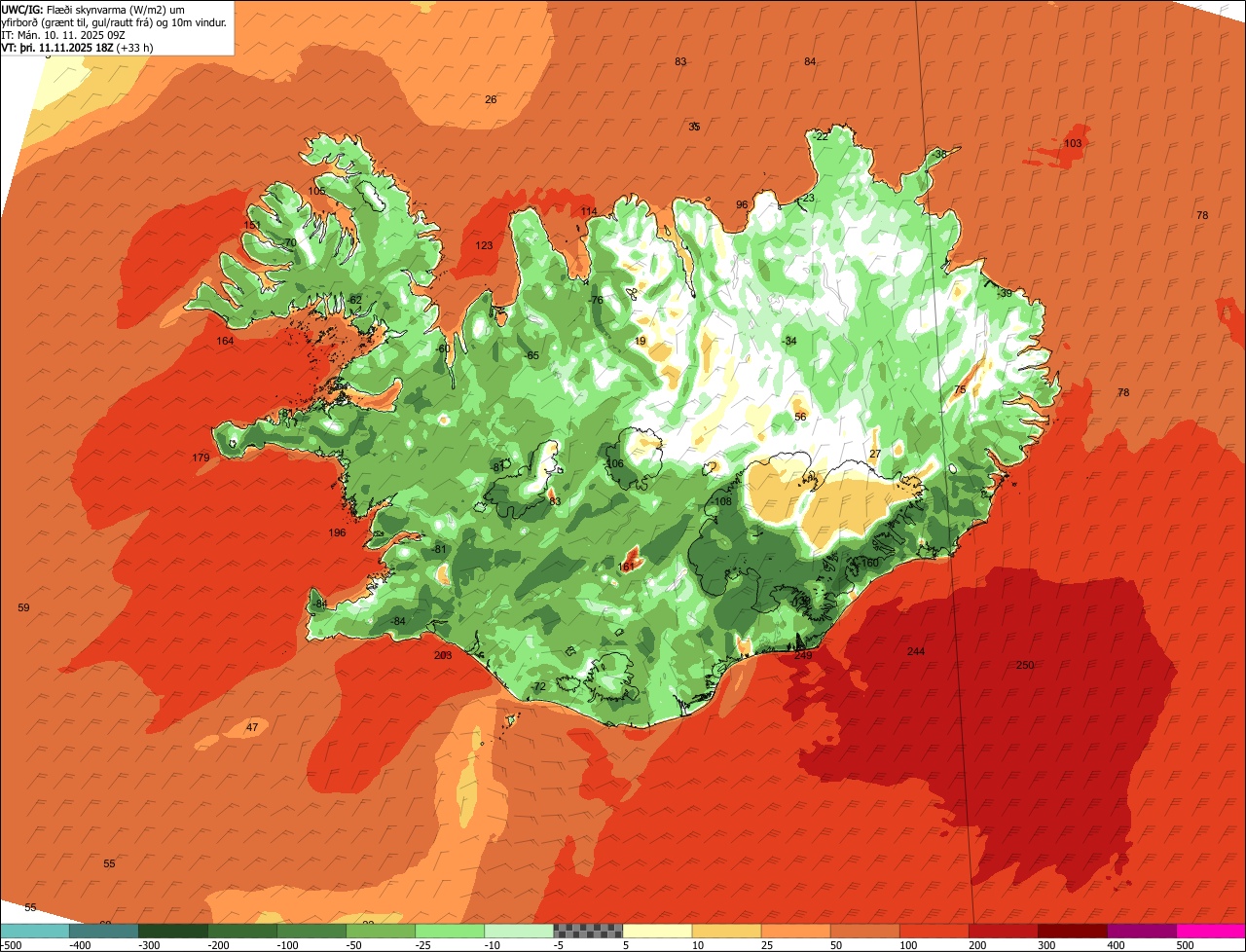
Task: Click the -500 to -400 light teal legend swatch
Action: point(34,931)
